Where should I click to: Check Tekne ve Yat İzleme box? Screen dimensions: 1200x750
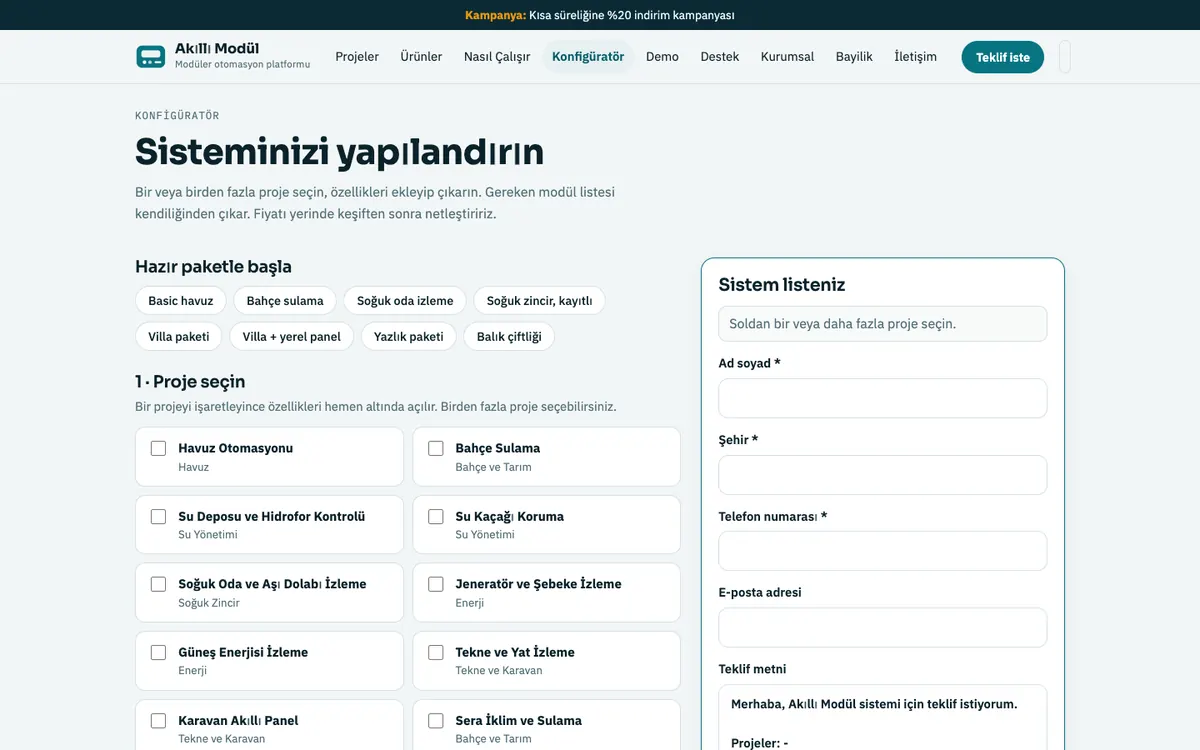(x=436, y=652)
